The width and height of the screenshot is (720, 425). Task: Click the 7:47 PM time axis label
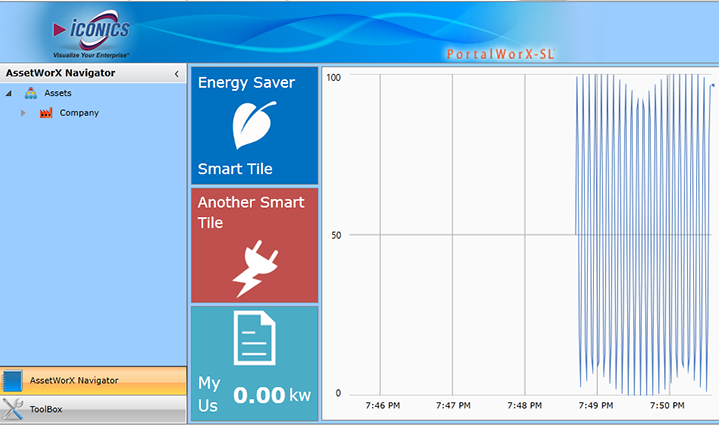coord(453,406)
